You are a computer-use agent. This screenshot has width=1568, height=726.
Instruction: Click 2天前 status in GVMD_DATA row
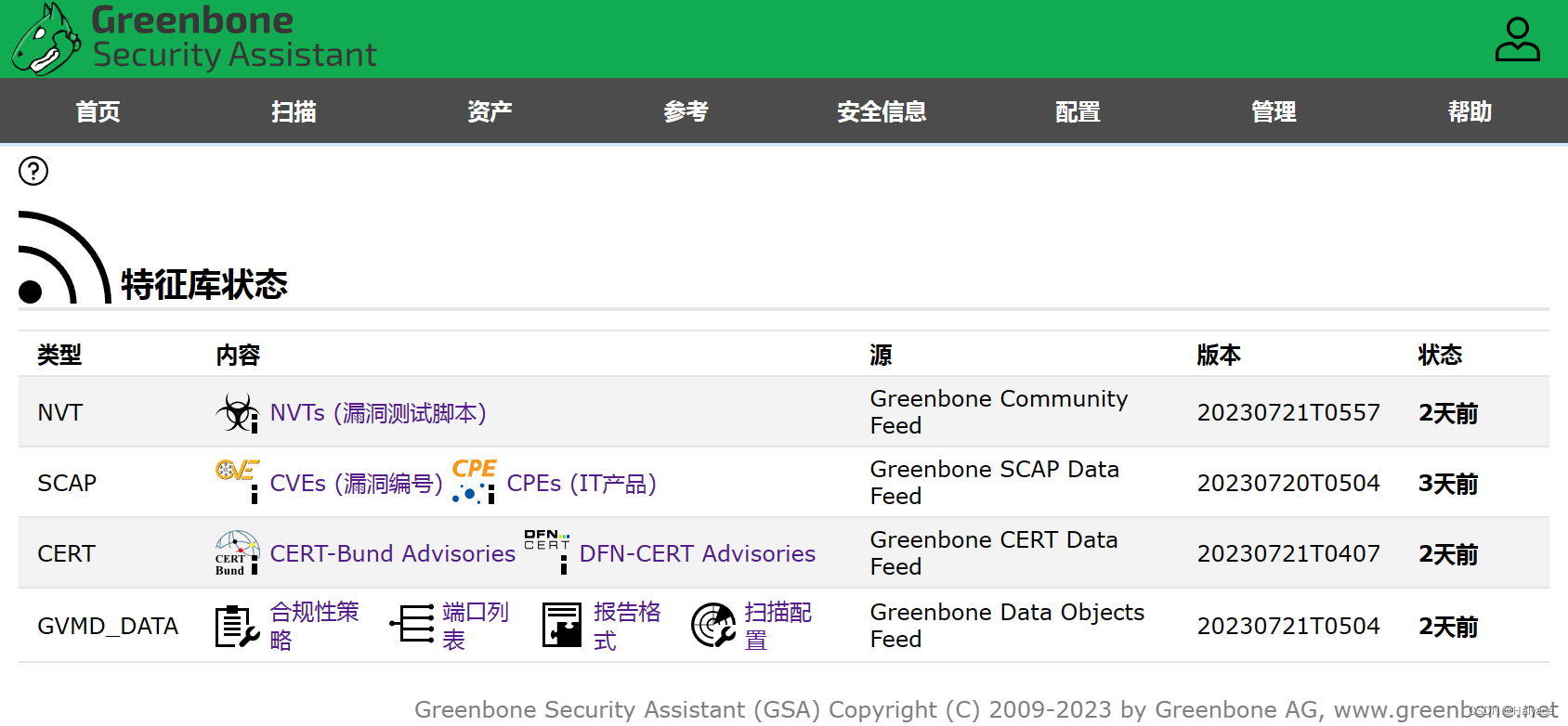pyautogui.click(x=1448, y=627)
